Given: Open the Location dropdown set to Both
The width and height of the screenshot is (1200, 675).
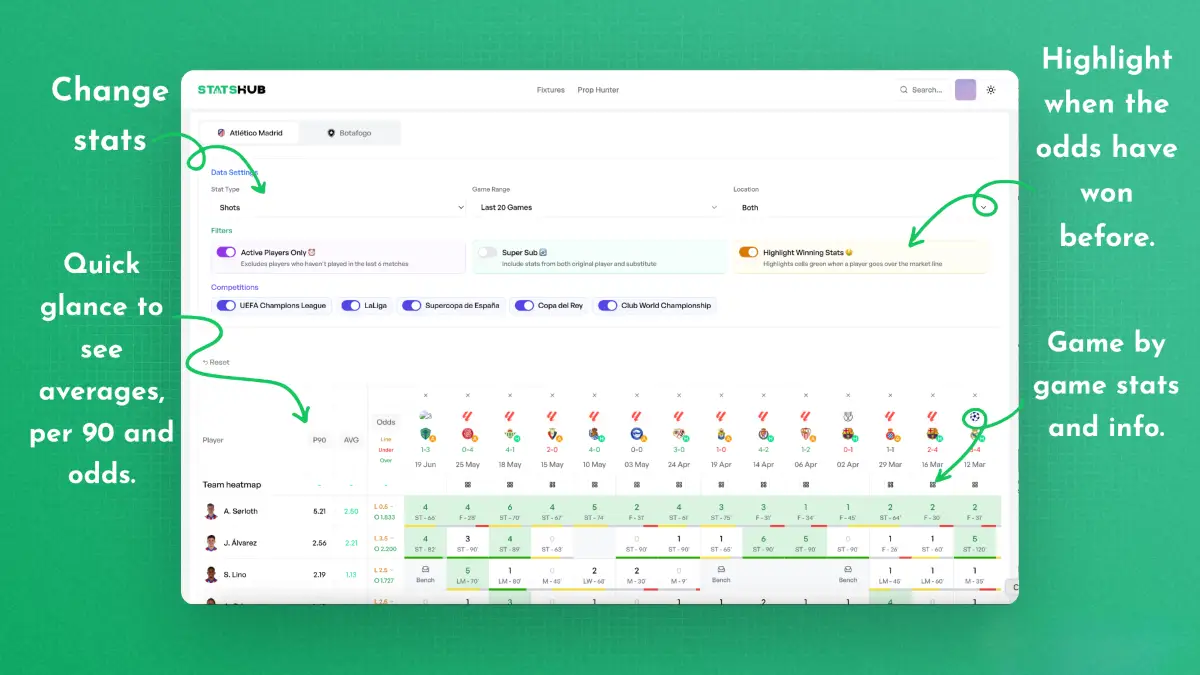Looking at the screenshot, I should 865,207.
